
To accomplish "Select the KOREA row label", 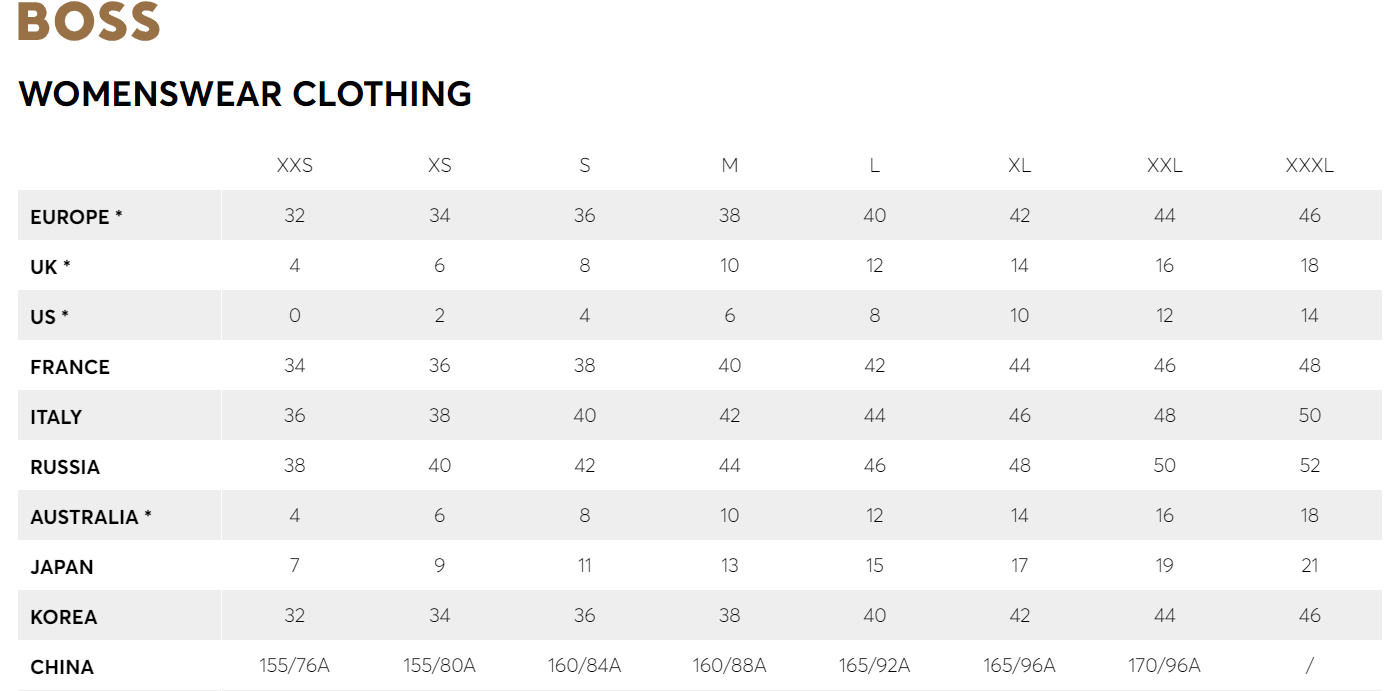I will coord(64,617).
